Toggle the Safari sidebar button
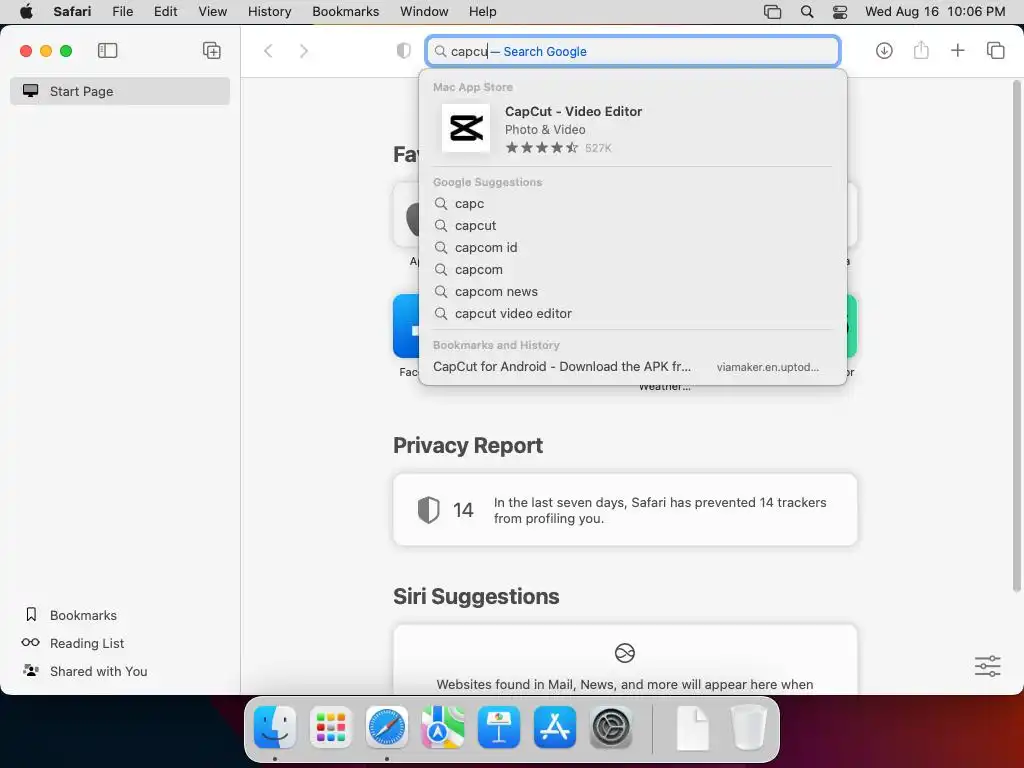The image size is (1024, 768). [x=107, y=50]
